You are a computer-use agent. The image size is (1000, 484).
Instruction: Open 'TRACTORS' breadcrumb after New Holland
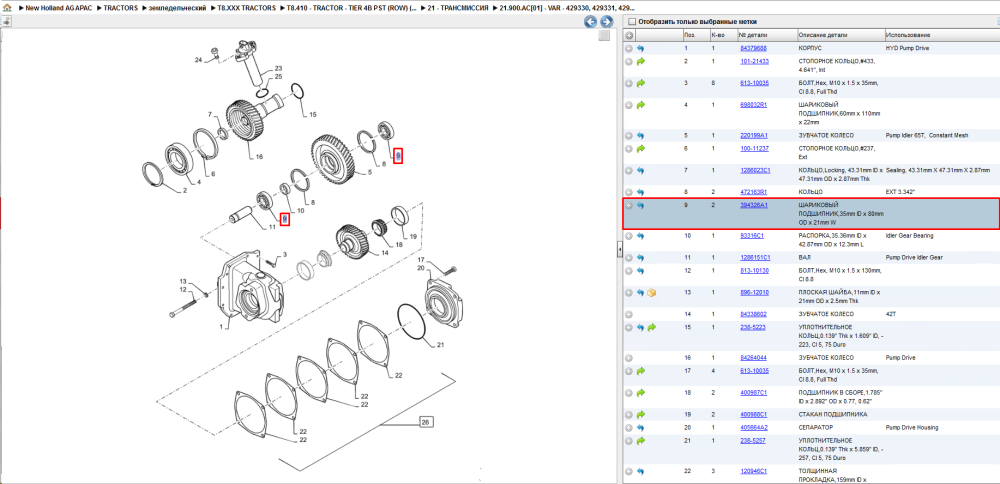point(119,7)
